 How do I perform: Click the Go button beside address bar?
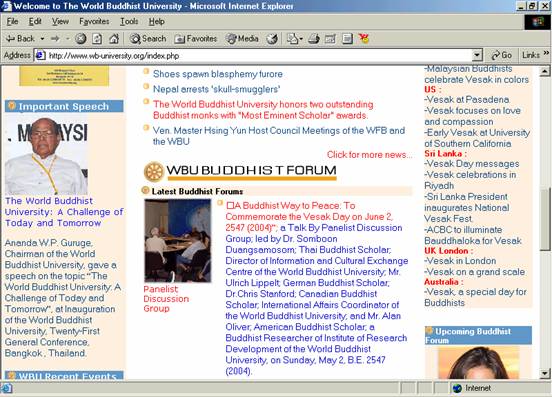pyautogui.click(x=501, y=55)
